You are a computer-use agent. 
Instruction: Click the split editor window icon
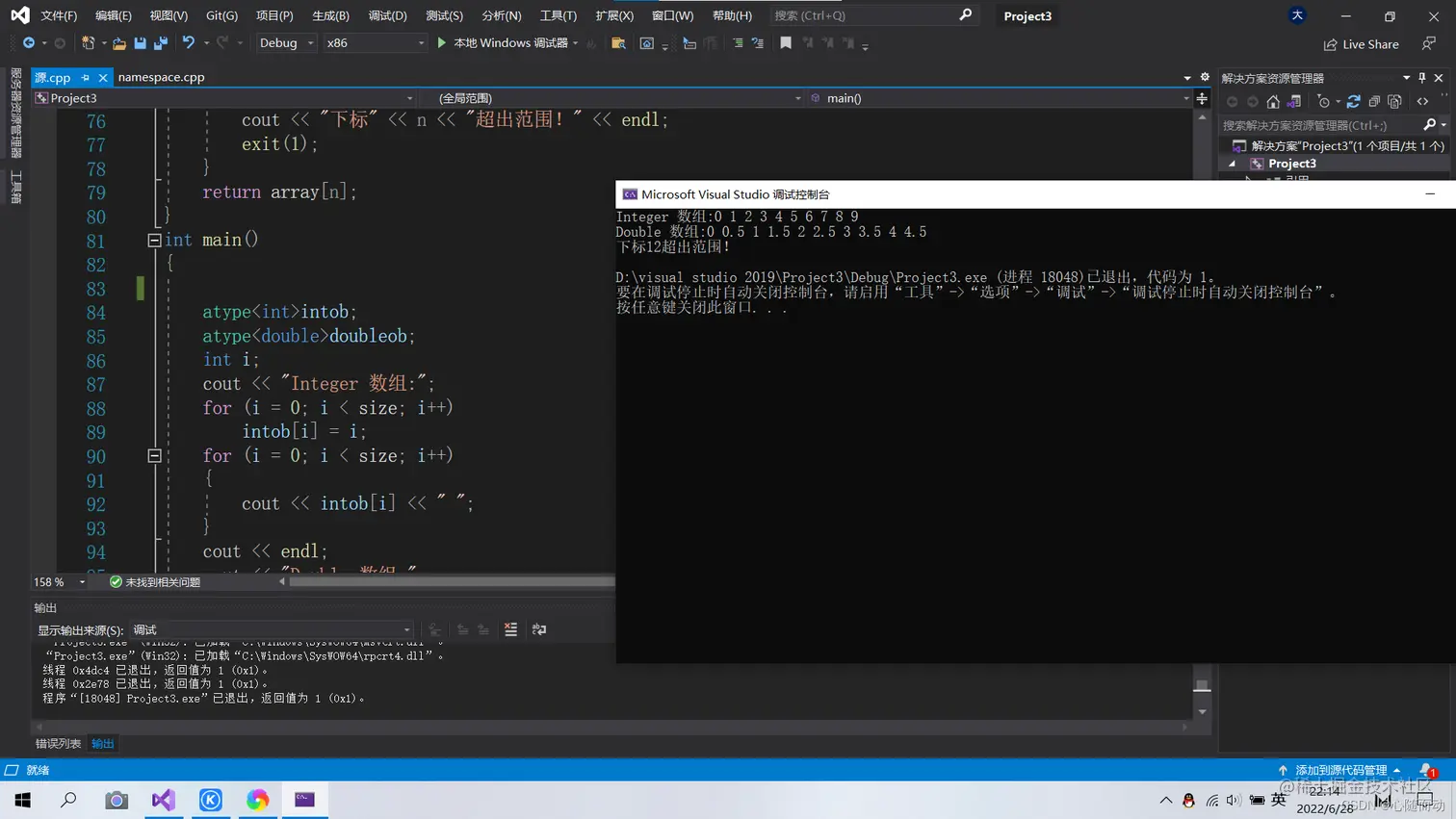click(1202, 98)
